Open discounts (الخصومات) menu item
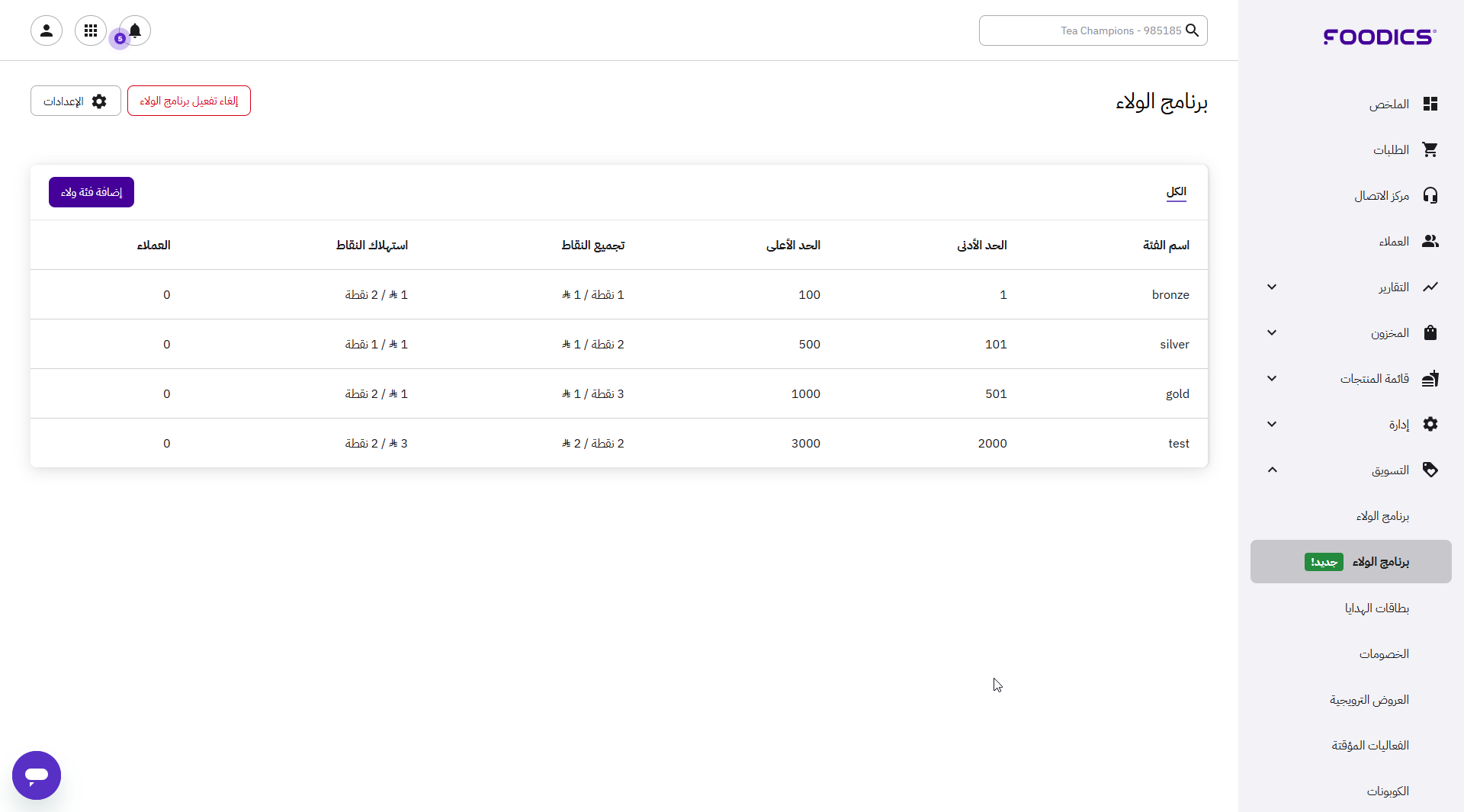 [x=1383, y=654]
